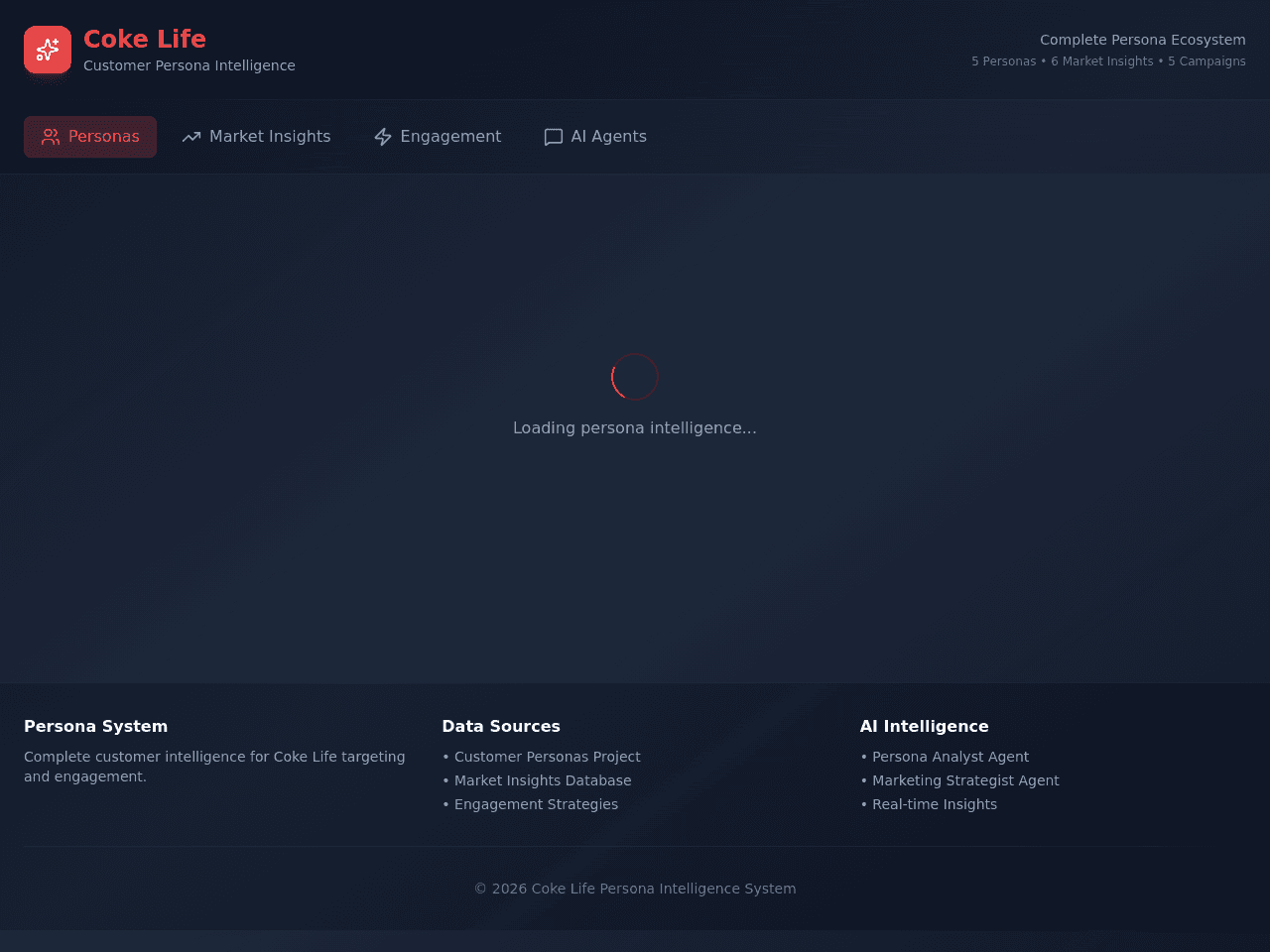
Task: Click the loading spinner circle
Action: [635, 377]
